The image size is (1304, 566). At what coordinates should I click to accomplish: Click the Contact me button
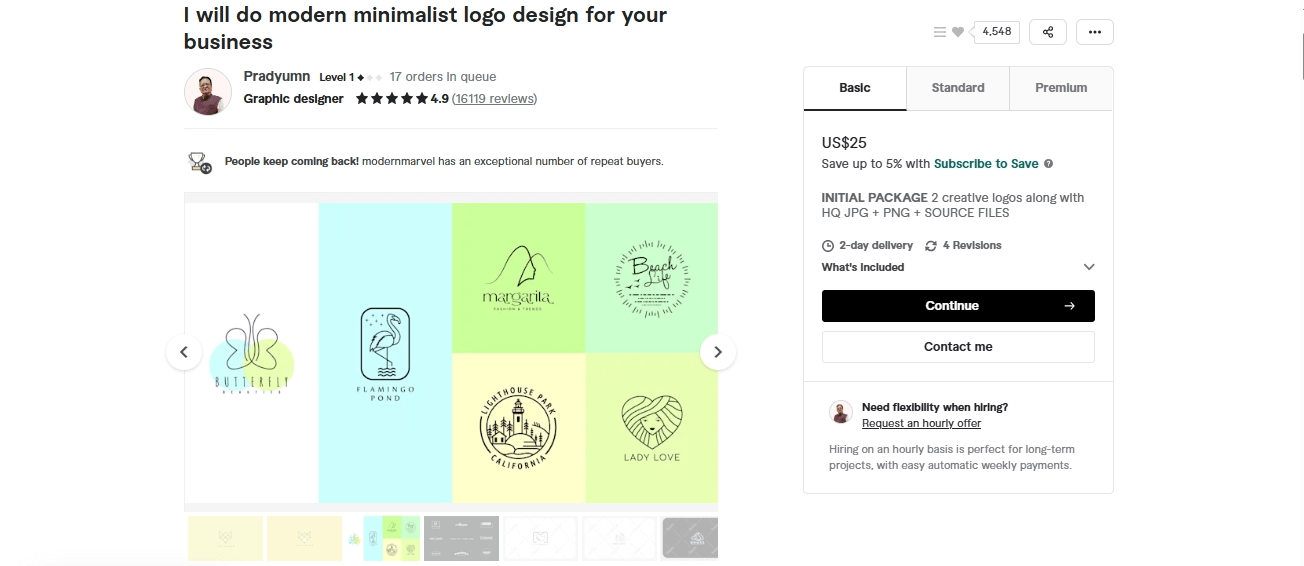tap(958, 347)
